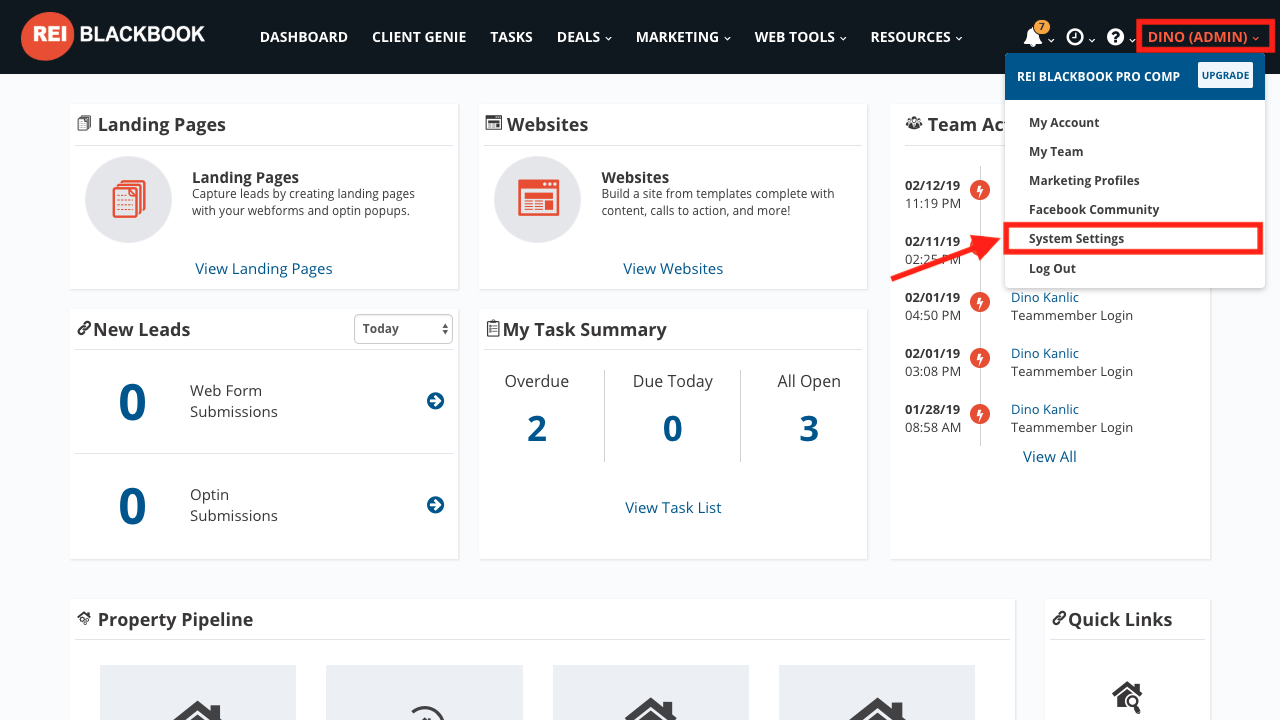Open the View Landing Pages link
Viewport: 1280px width, 720px height.
click(x=264, y=268)
